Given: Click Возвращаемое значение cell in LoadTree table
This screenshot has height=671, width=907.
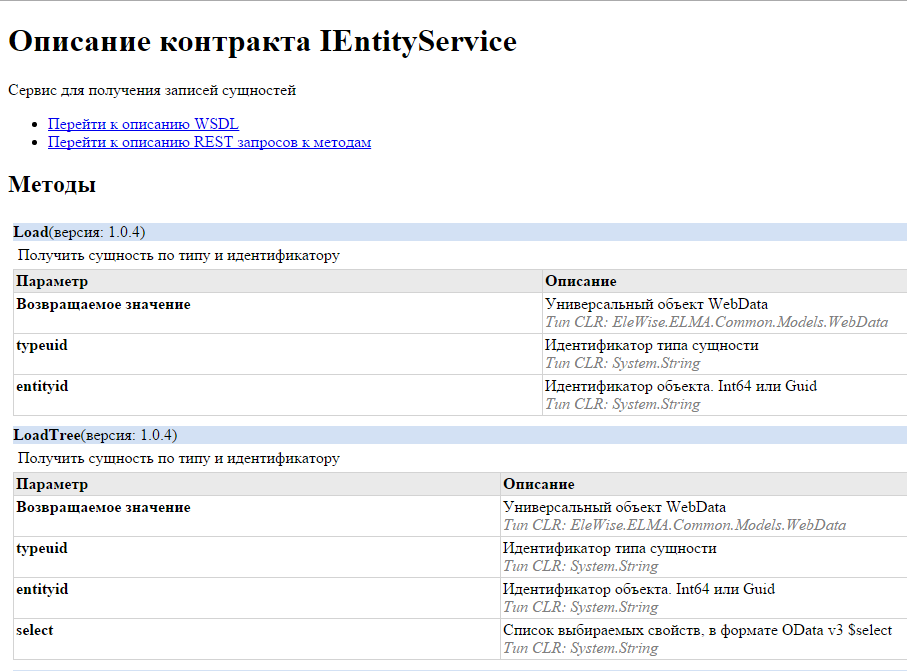Looking at the screenshot, I should [103, 507].
